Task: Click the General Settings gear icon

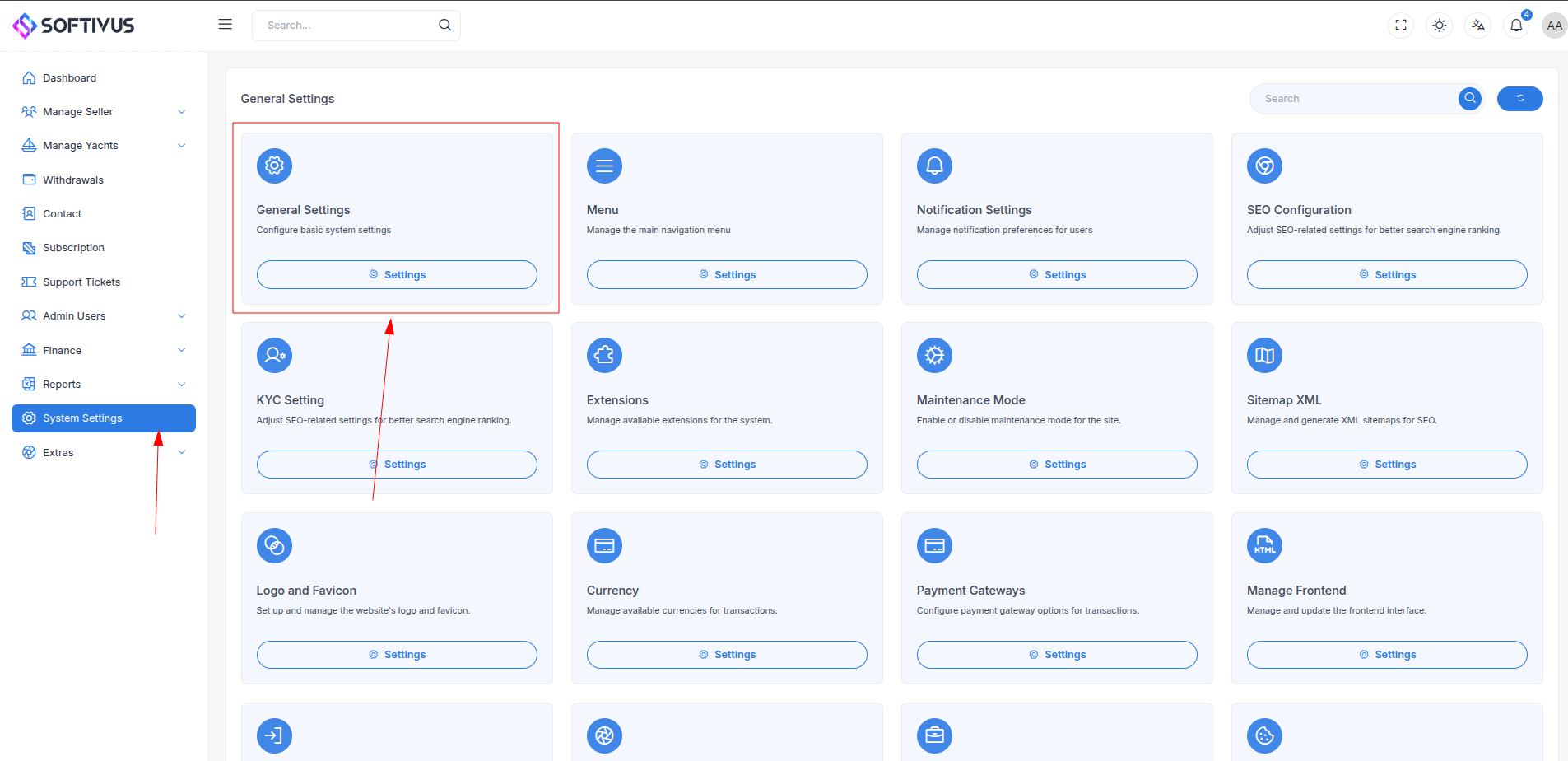Action: 274,166
